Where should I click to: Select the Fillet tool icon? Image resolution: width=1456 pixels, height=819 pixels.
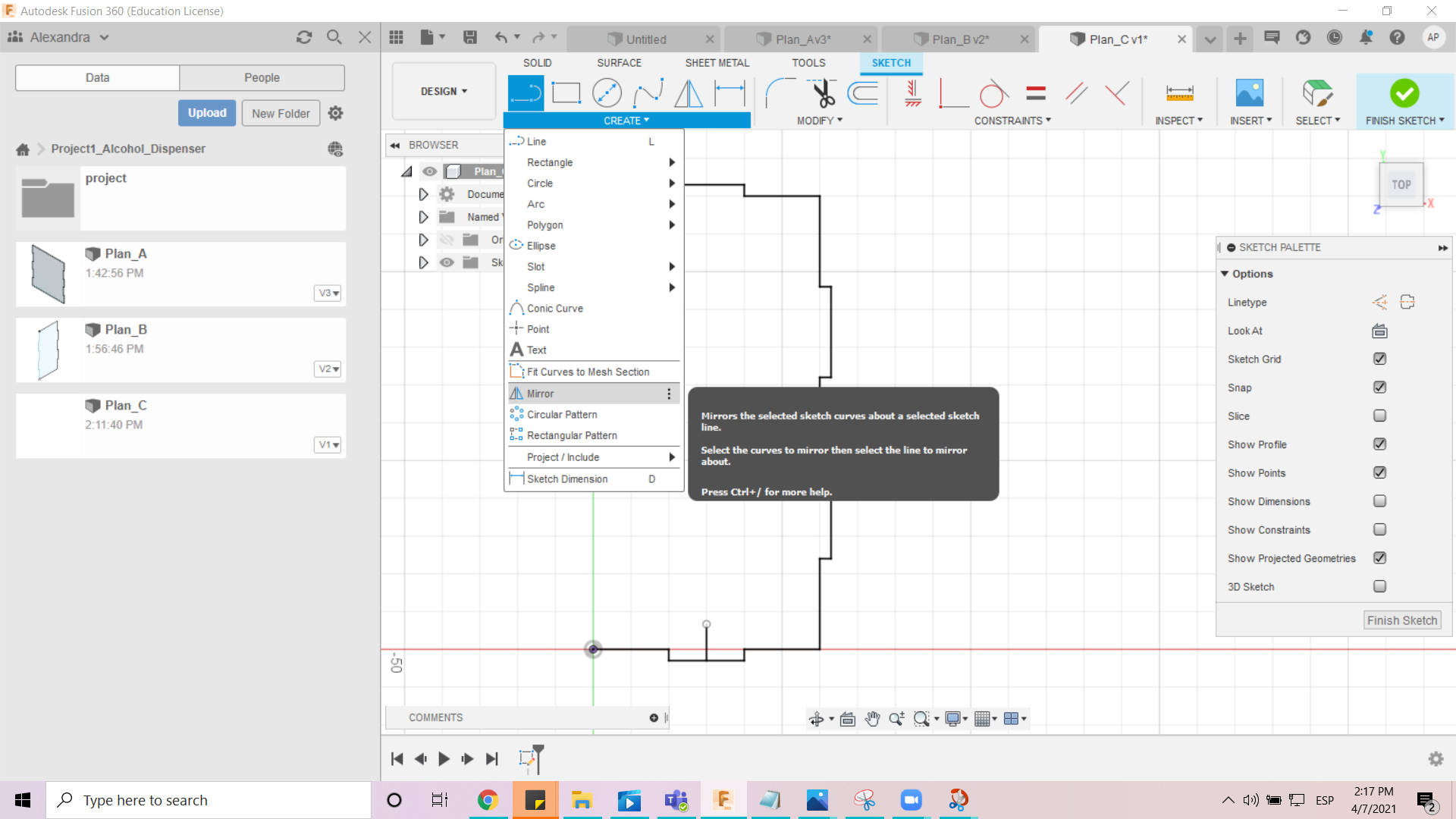[x=780, y=93]
